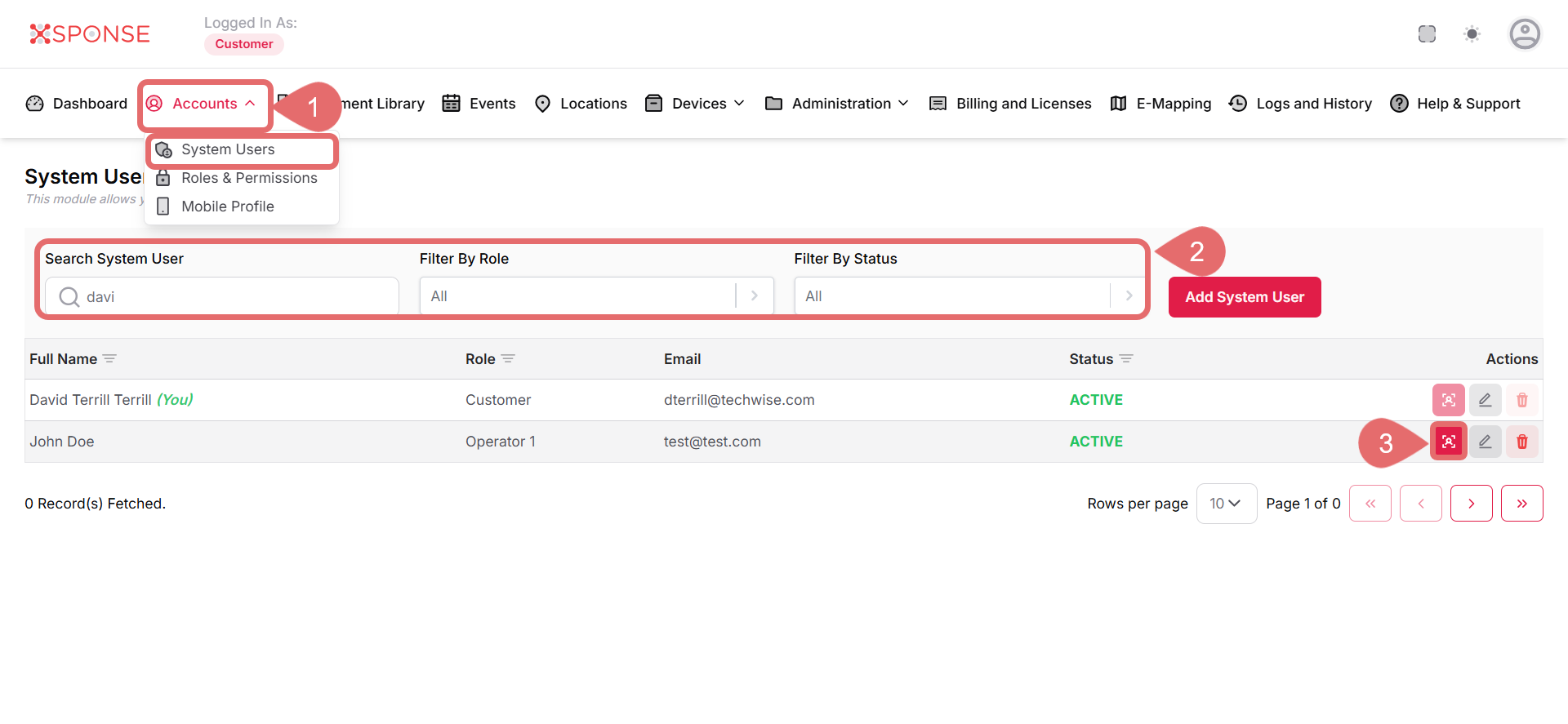Open the user profile avatar icon
Image resolution: width=1568 pixels, height=724 pixels.
coord(1524,34)
